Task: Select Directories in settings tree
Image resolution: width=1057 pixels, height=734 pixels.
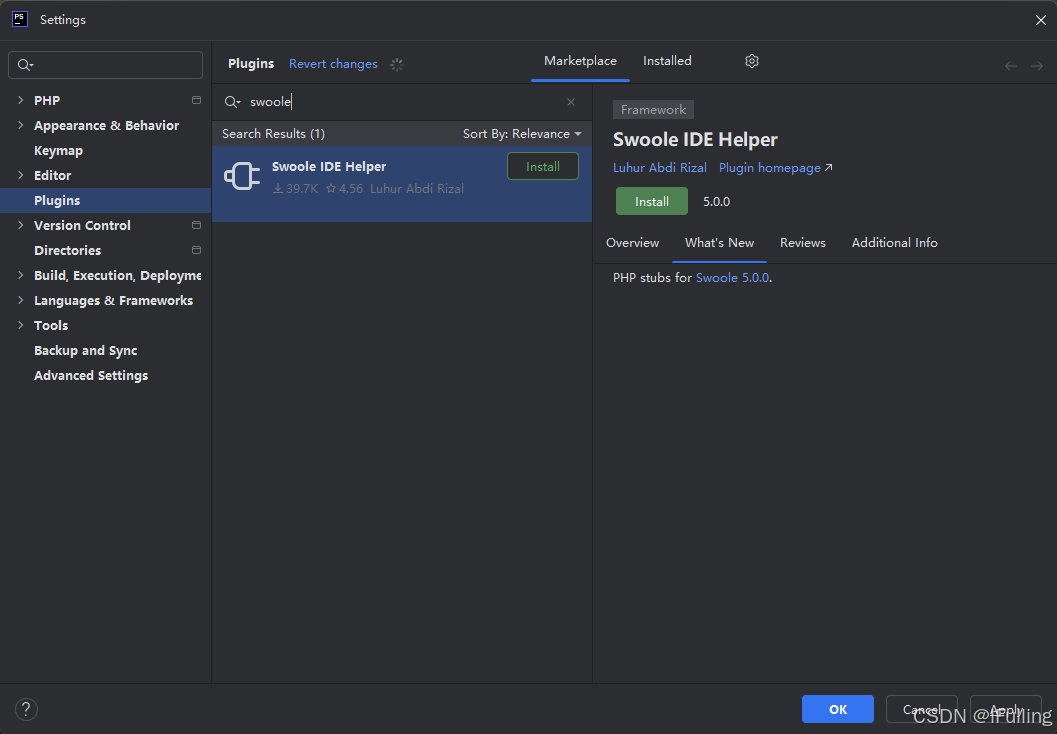Action: [x=67, y=250]
